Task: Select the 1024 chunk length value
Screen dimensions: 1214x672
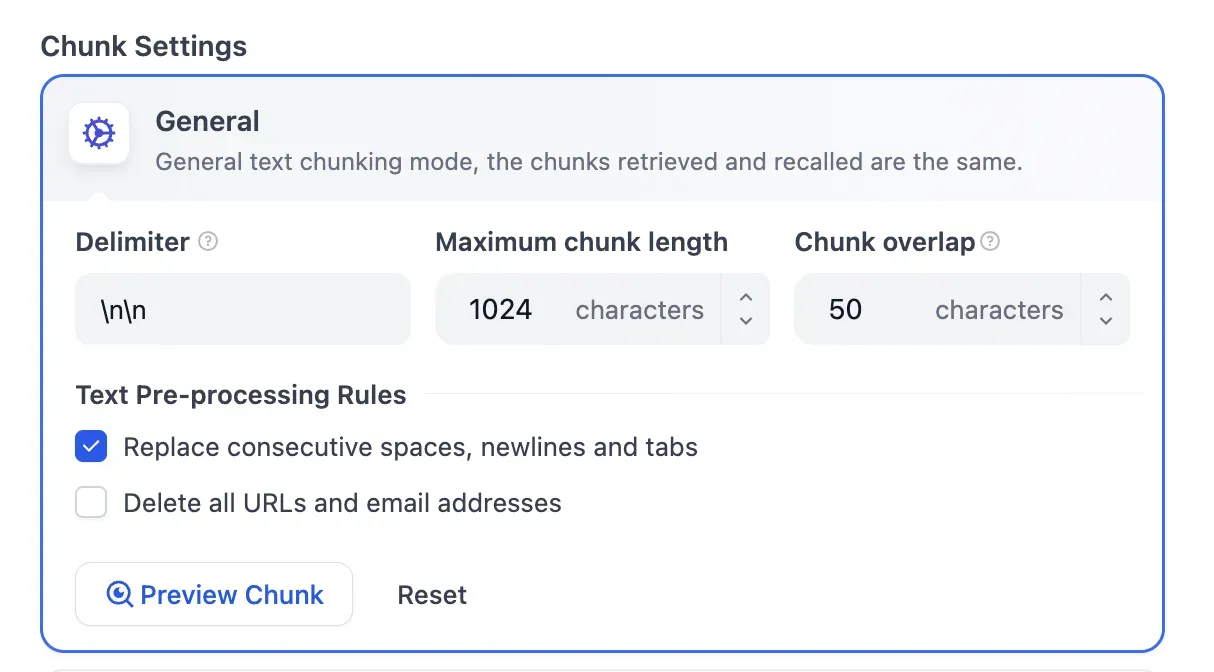Action: [x=500, y=309]
